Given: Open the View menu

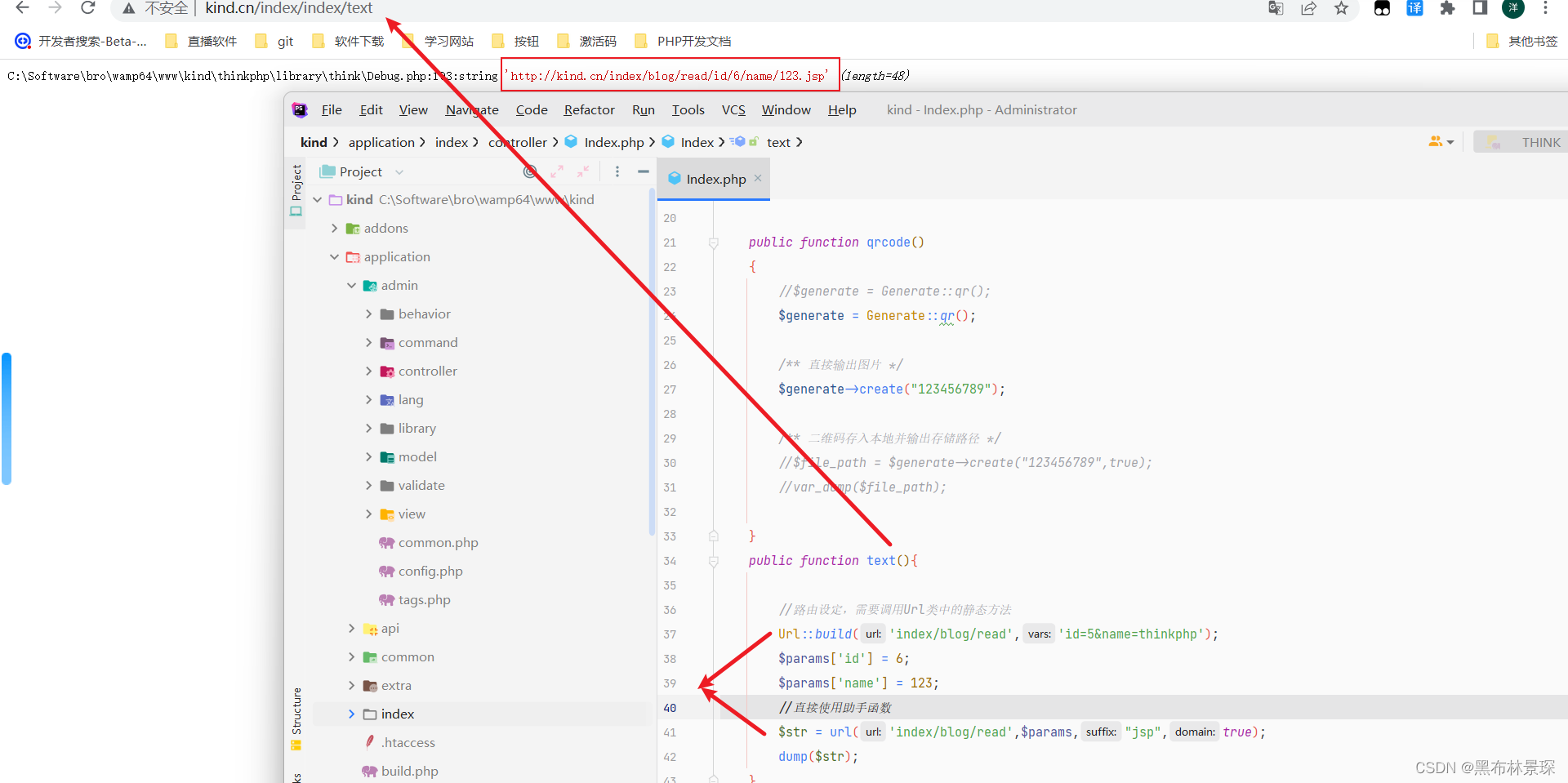Looking at the screenshot, I should (413, 109).
